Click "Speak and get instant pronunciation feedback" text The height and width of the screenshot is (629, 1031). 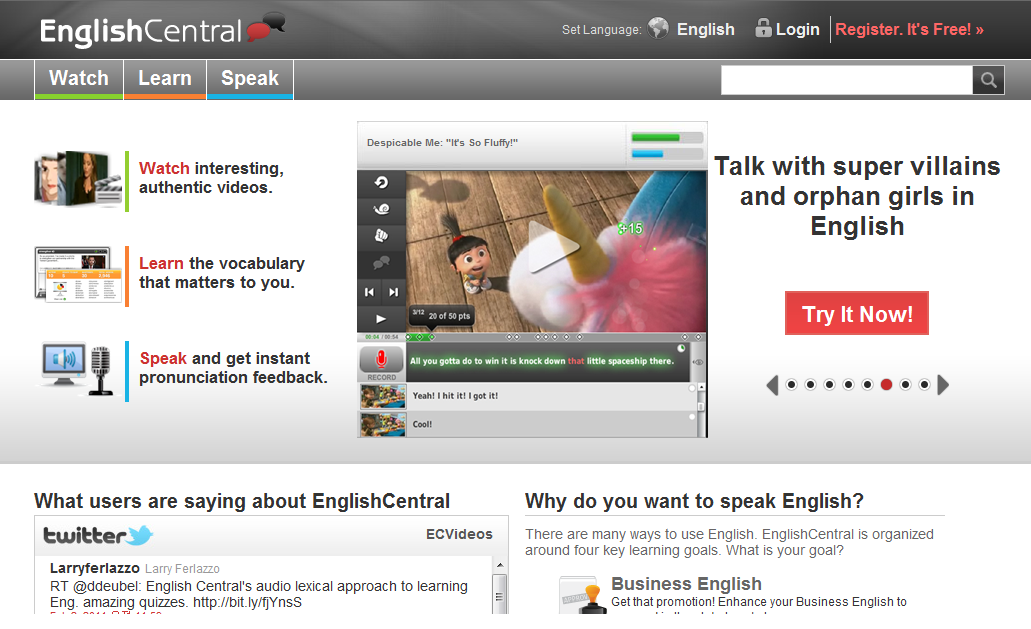click(233, 367)
